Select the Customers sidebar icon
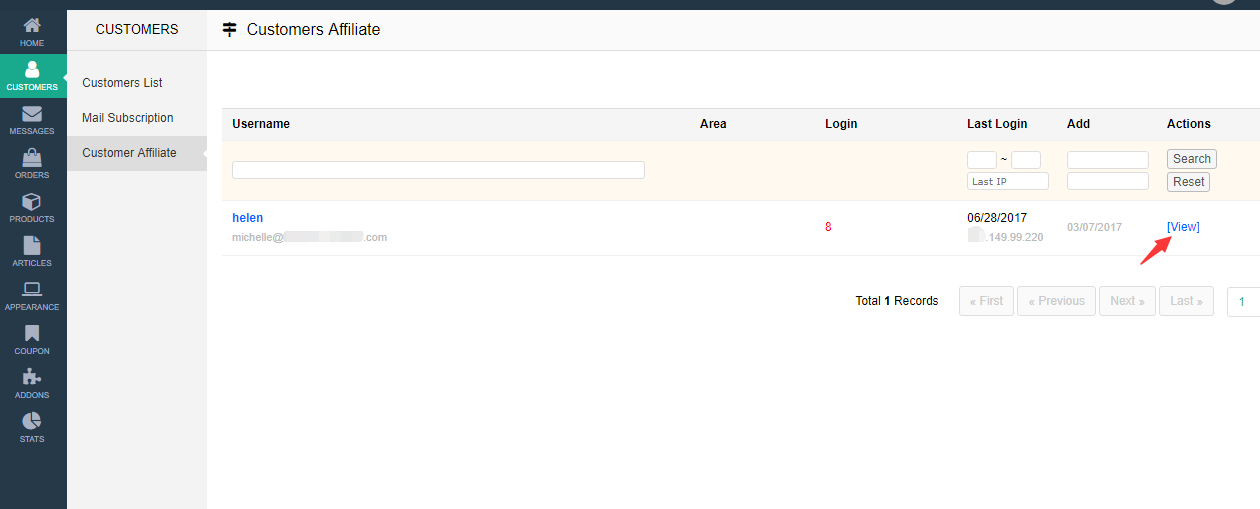 [32, 71]
